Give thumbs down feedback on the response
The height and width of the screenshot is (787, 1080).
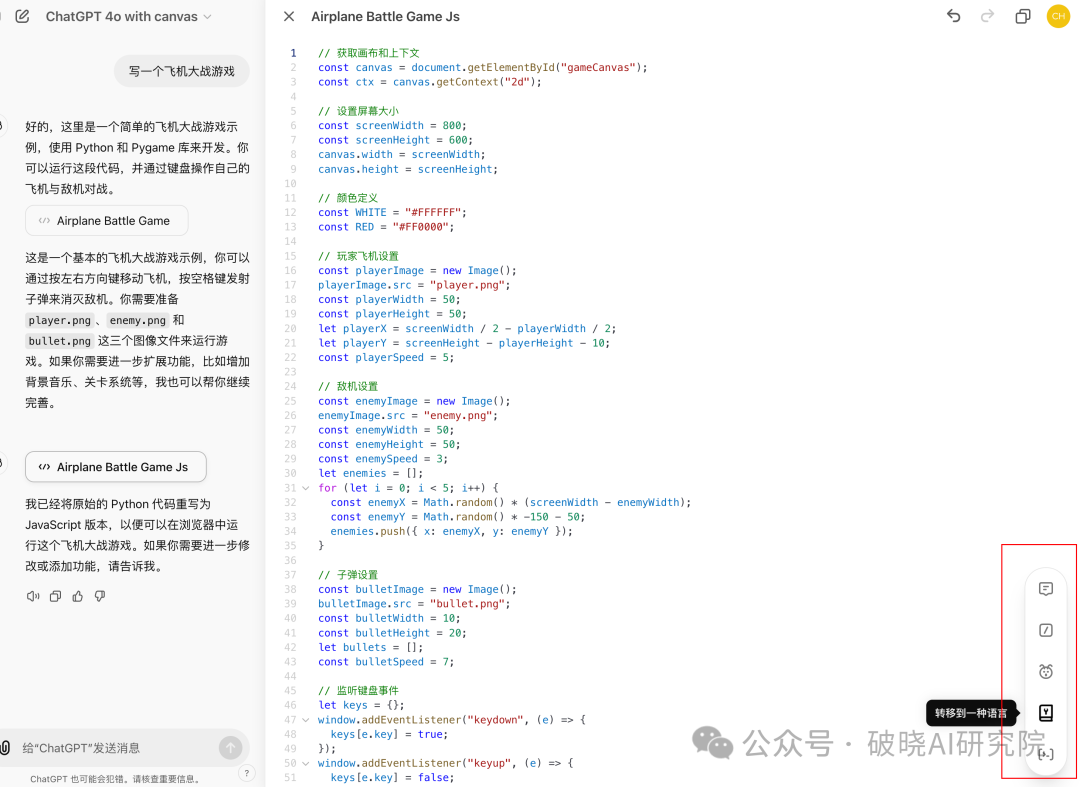(98, 595)
